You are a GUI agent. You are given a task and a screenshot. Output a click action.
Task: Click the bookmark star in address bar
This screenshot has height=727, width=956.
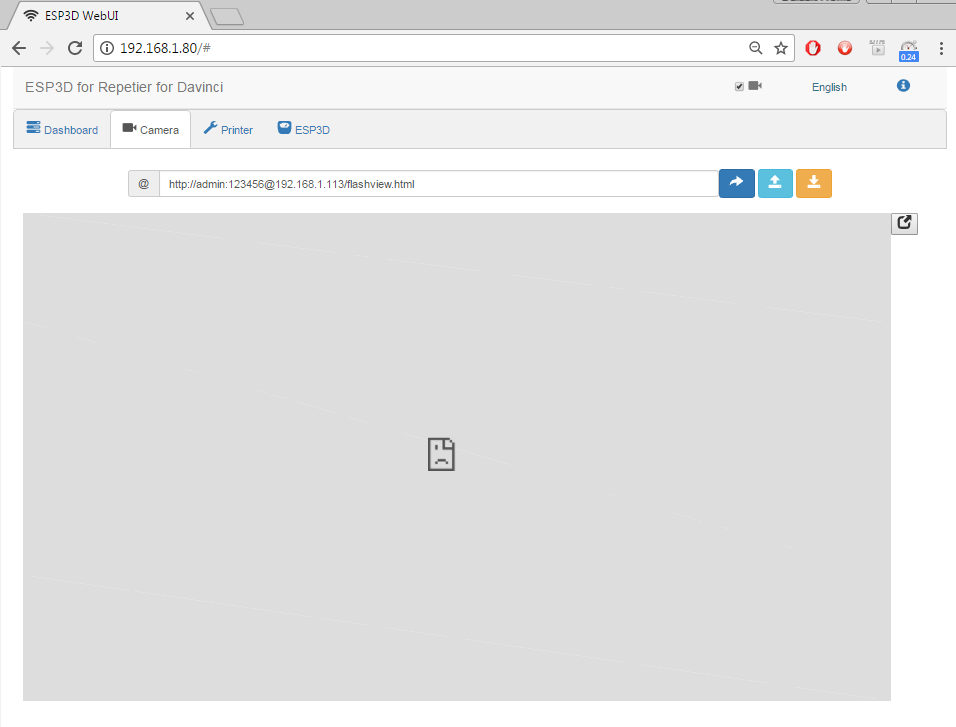coord(781,48)
